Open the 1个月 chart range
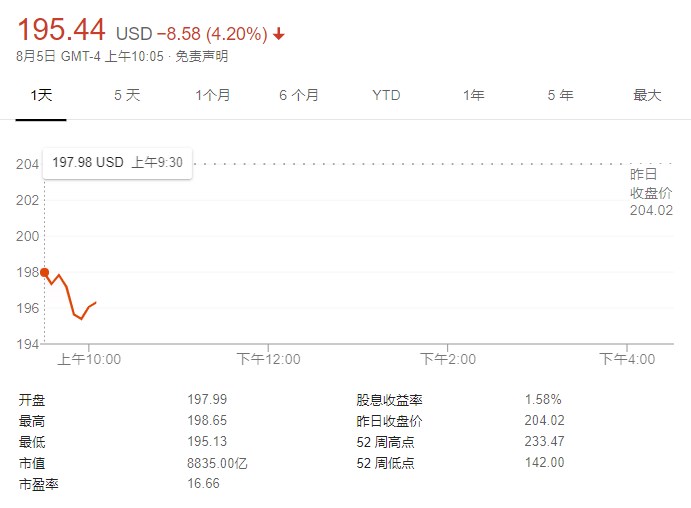This screenshot has width=691, height=508. [212, 96]
